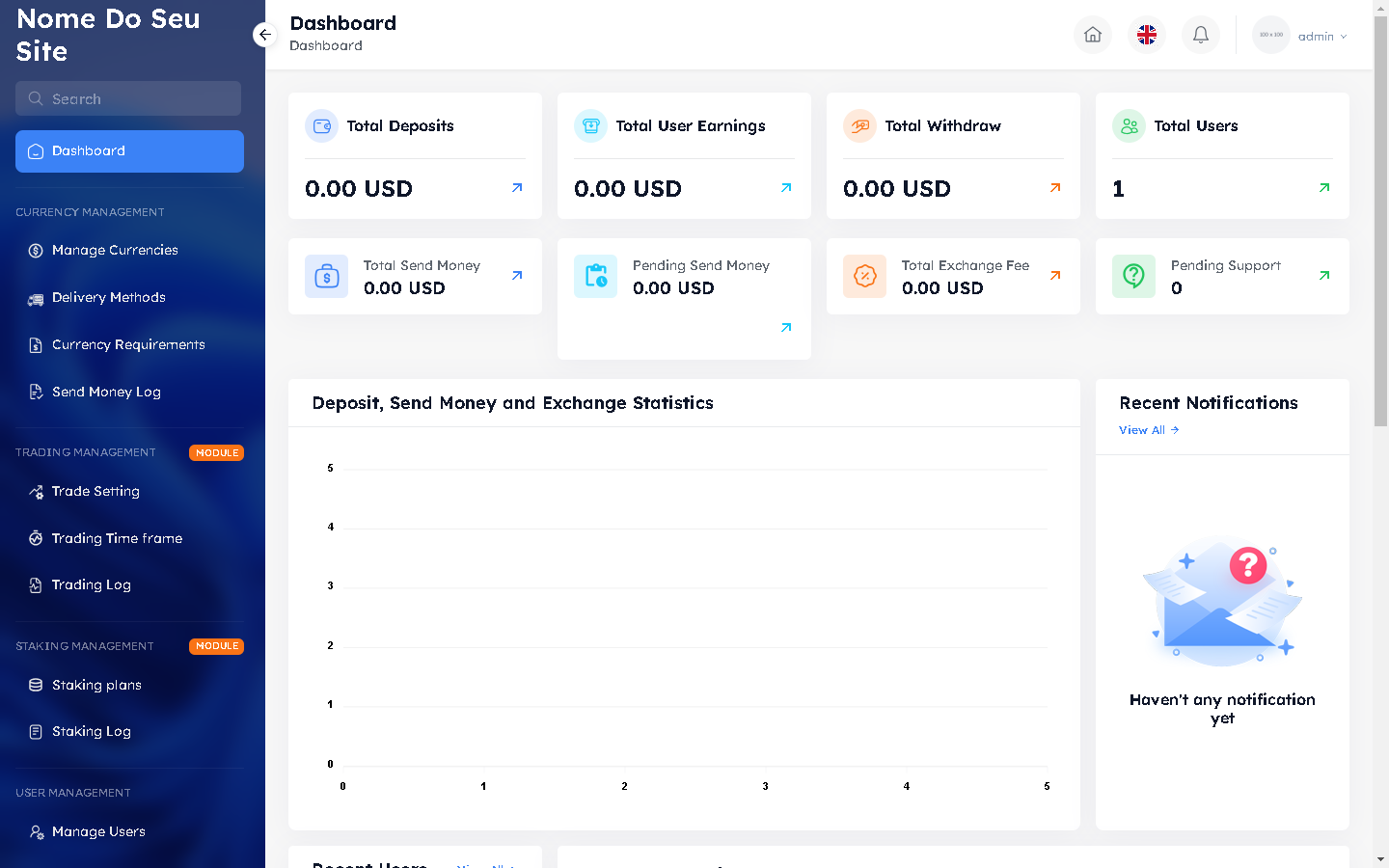This screenshot has width=1389, height=868.
Task: Click the Total Users people icon
Action: point(1129,126)
